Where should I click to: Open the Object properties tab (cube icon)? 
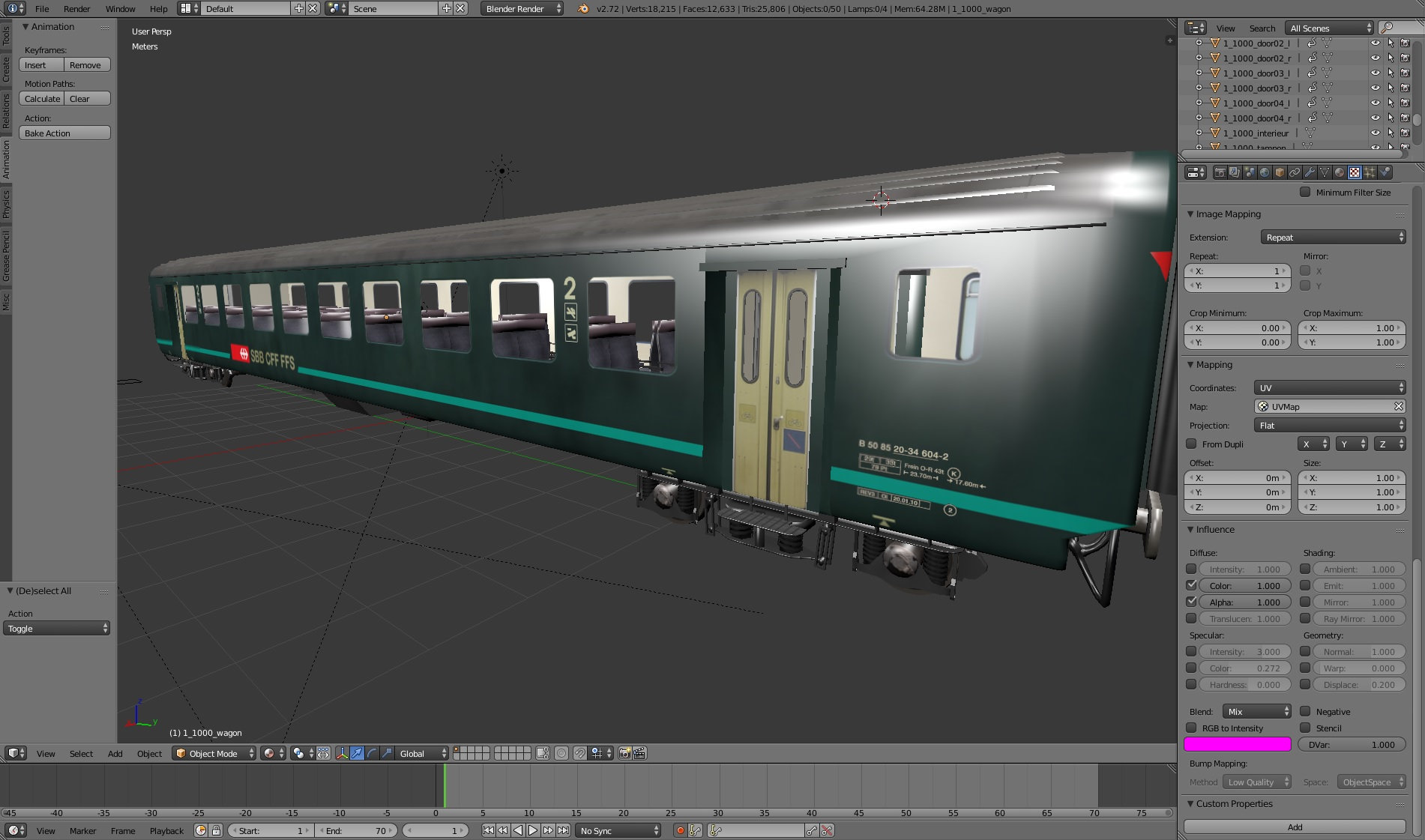click(1280, 172)
